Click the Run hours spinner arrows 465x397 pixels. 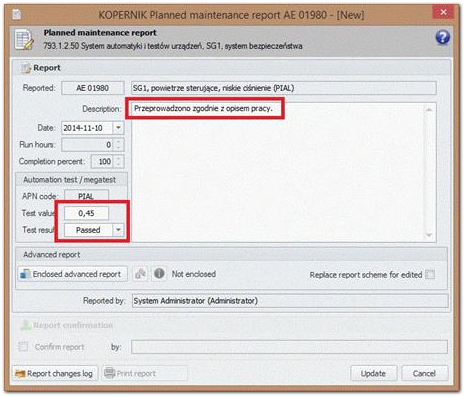click(x=118, y=145)
